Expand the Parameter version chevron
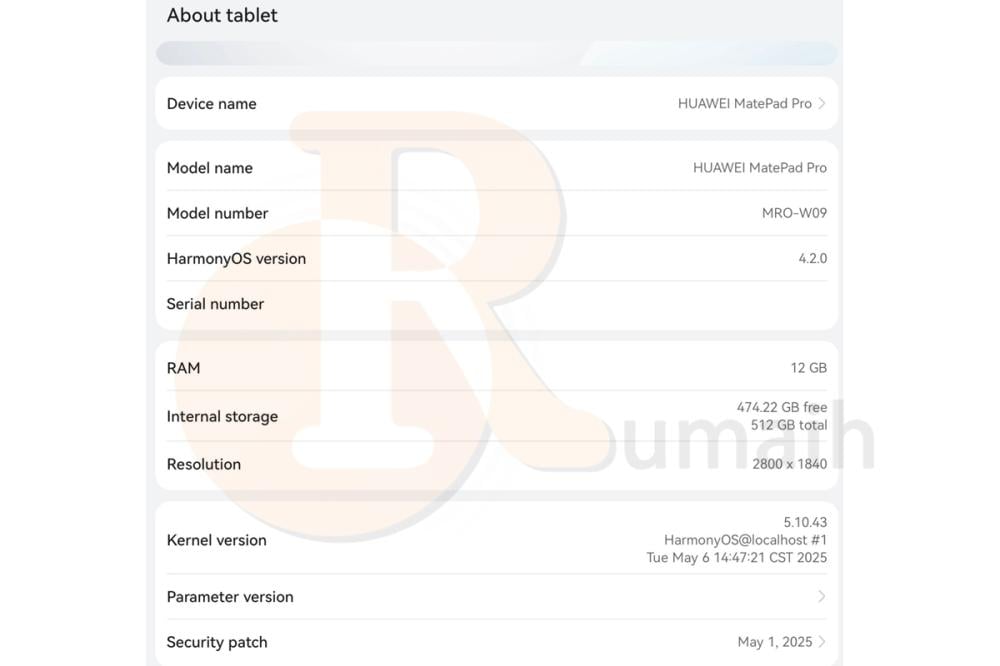This screenshot has width=1000, height=666. click(822, 596)
